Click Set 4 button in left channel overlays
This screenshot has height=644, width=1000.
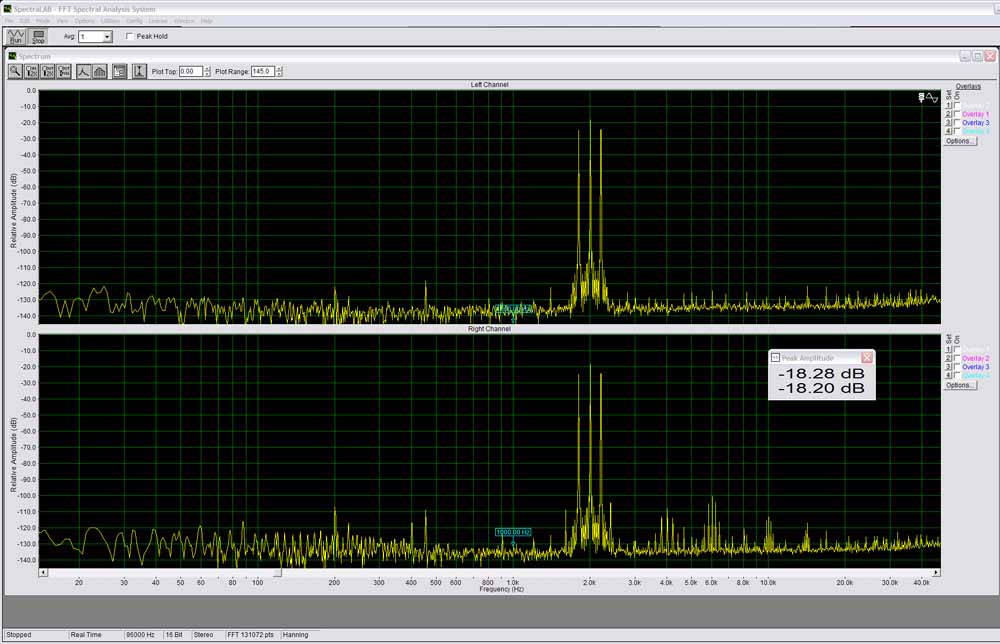coord(948,131)
